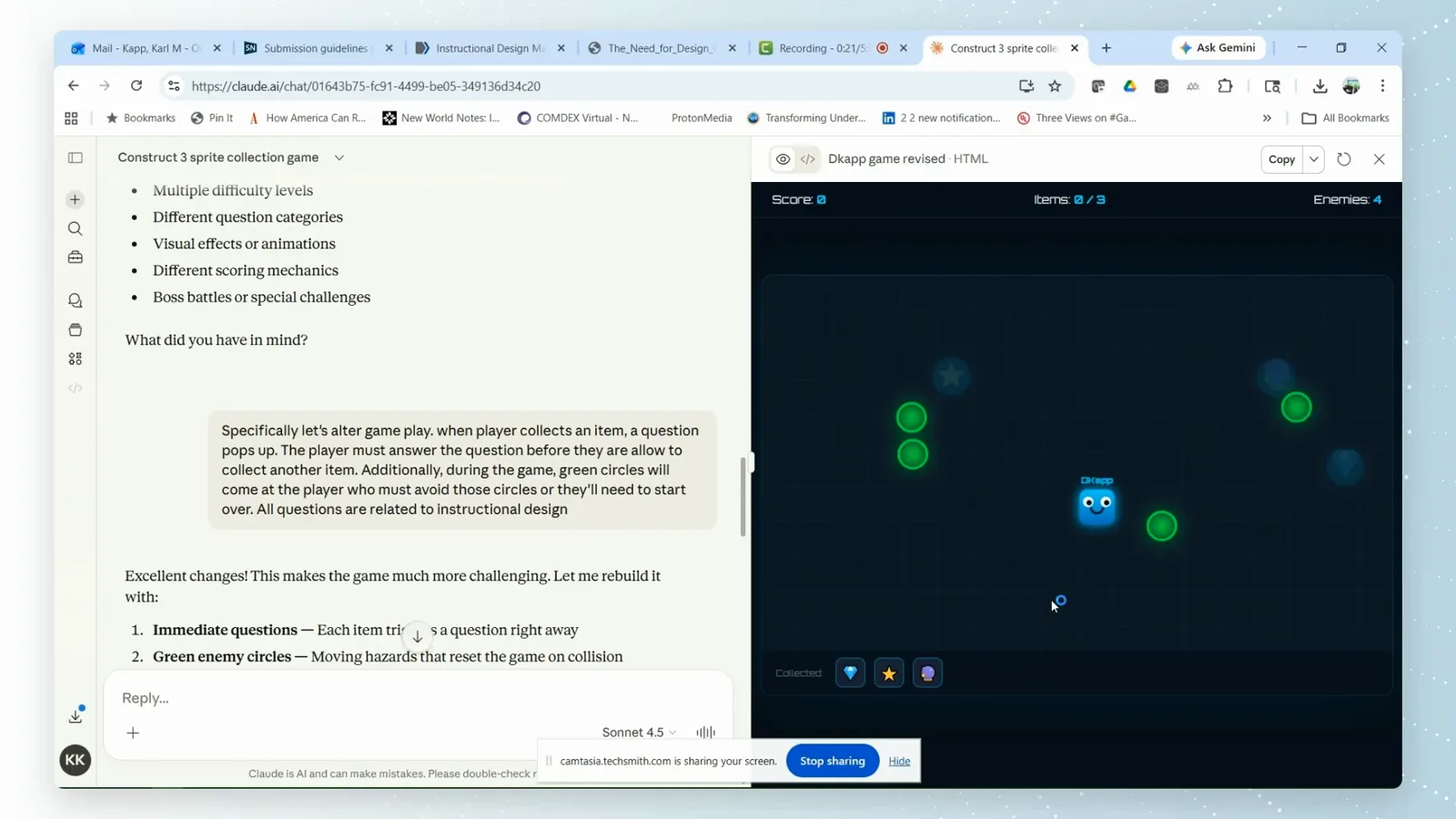Click the chat panel vertical scrollbar
This screenshot has width=1456, height=819.
[x=743, y=496]
